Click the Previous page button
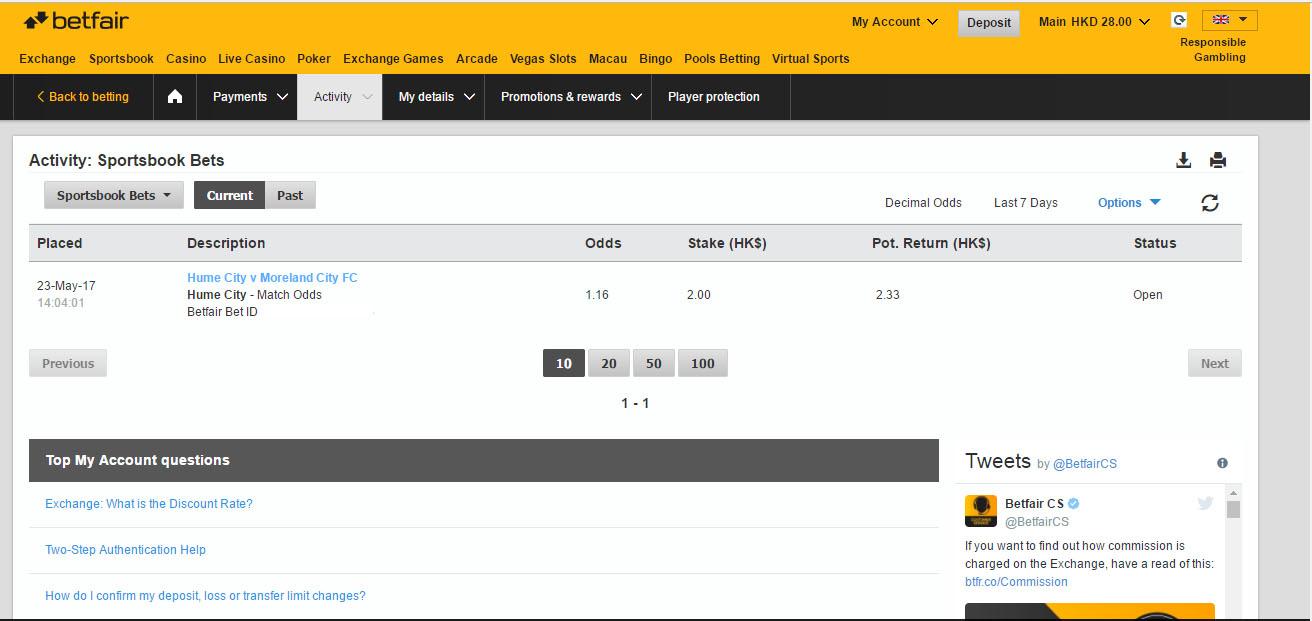This screenshot has width=1312, height=621. 68,363
